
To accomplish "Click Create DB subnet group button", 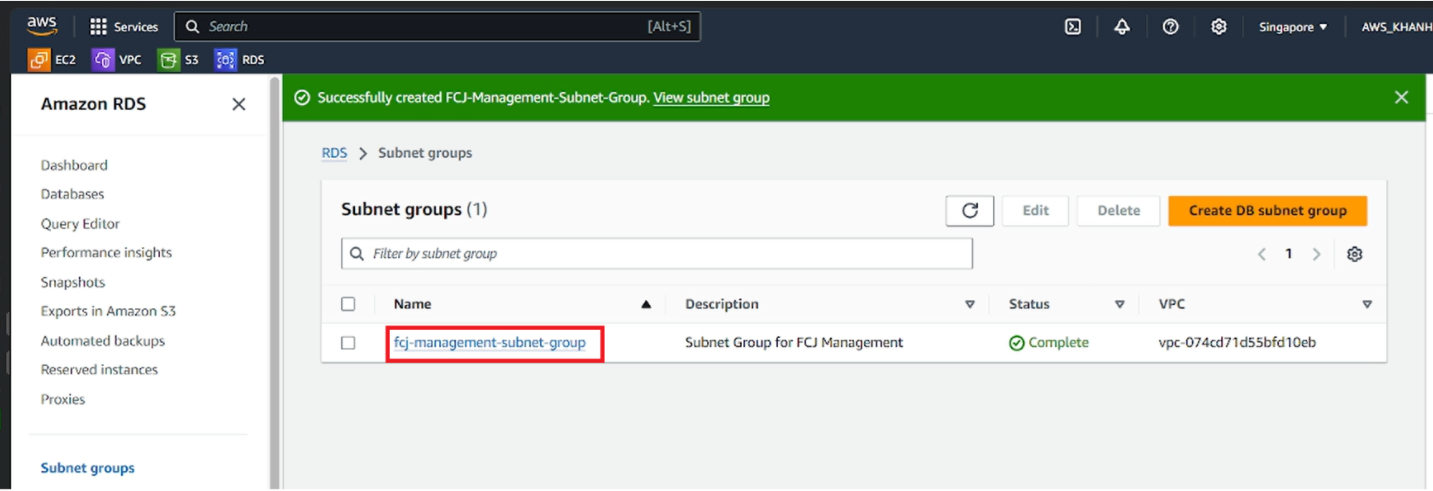I will [x=1267, y=210].
